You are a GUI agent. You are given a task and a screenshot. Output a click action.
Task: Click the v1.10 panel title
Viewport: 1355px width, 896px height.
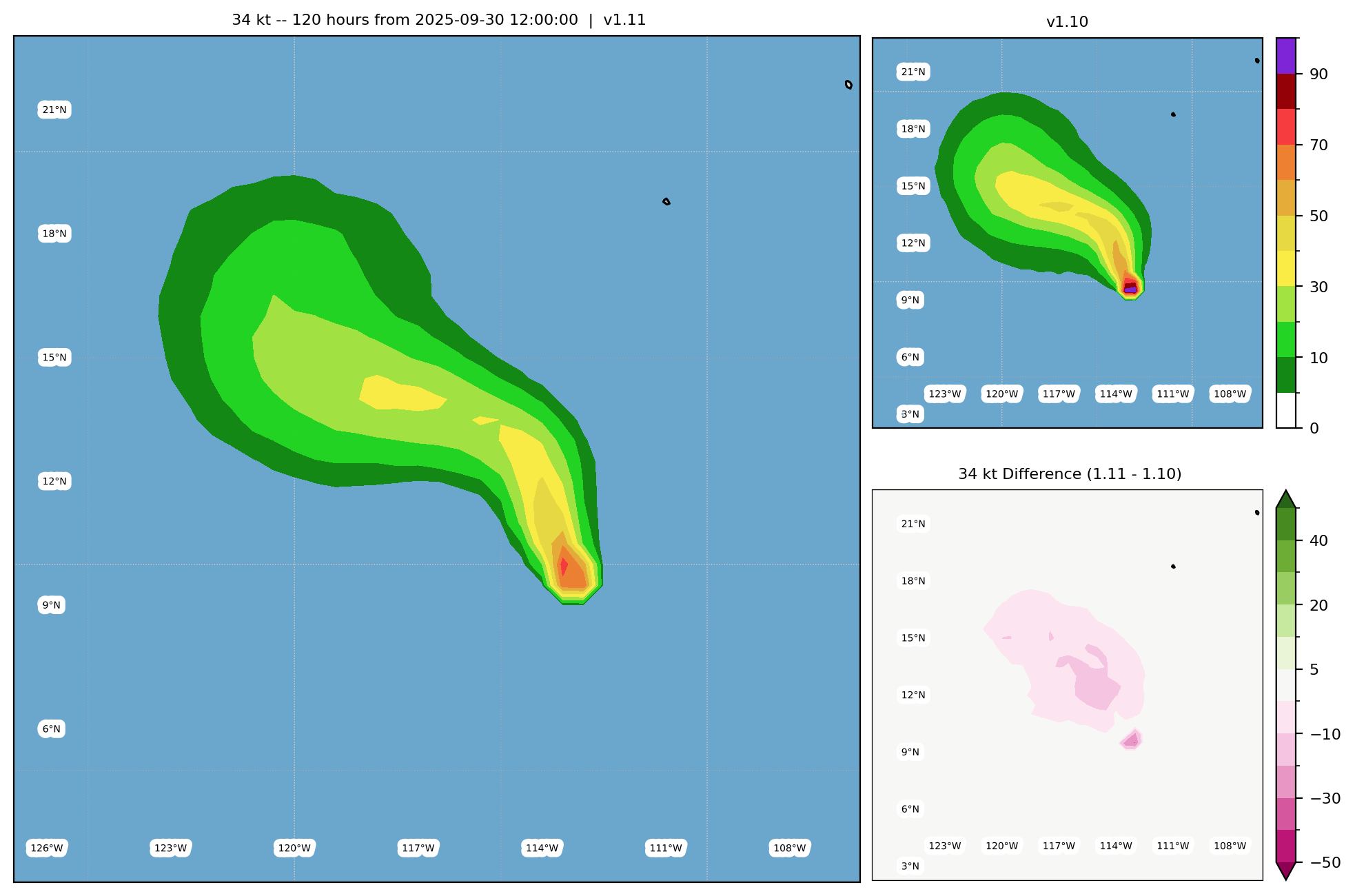(x=1067, y=22)
